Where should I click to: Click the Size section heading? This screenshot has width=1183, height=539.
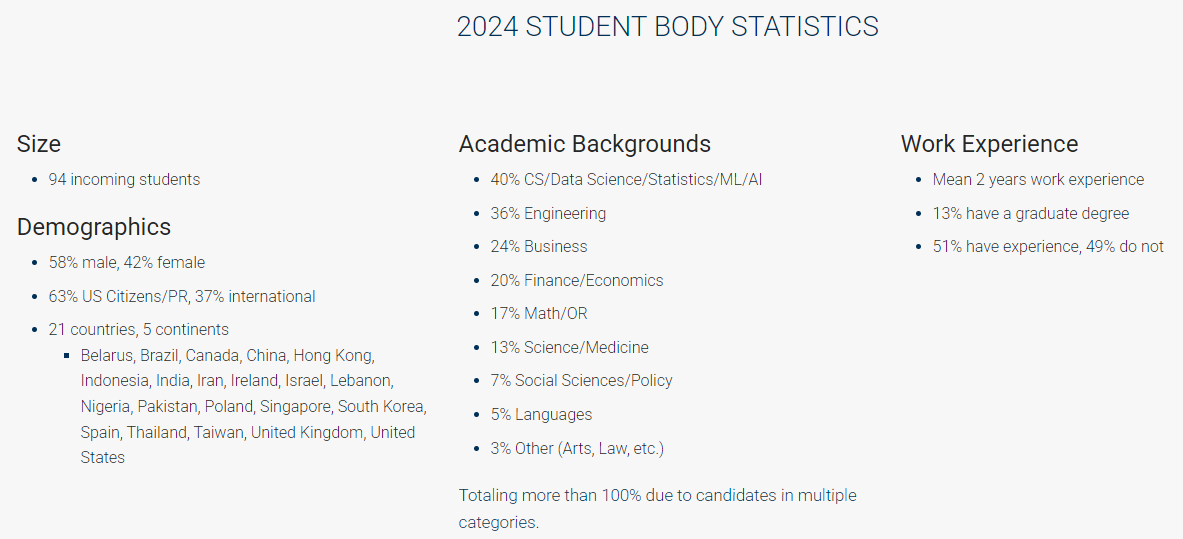39,144
